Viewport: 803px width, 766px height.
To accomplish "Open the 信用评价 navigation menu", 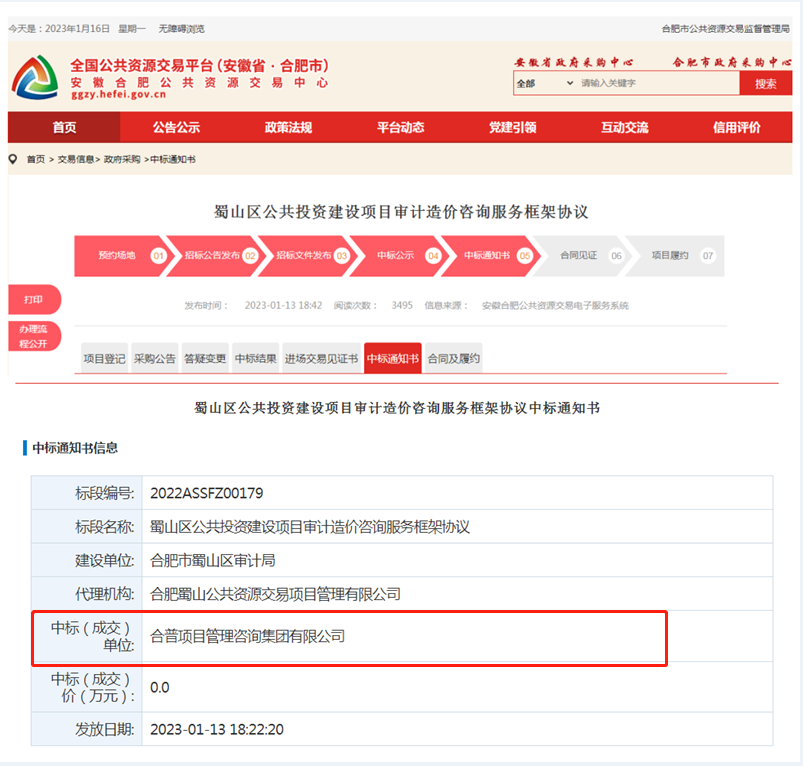I will (737, 127).
